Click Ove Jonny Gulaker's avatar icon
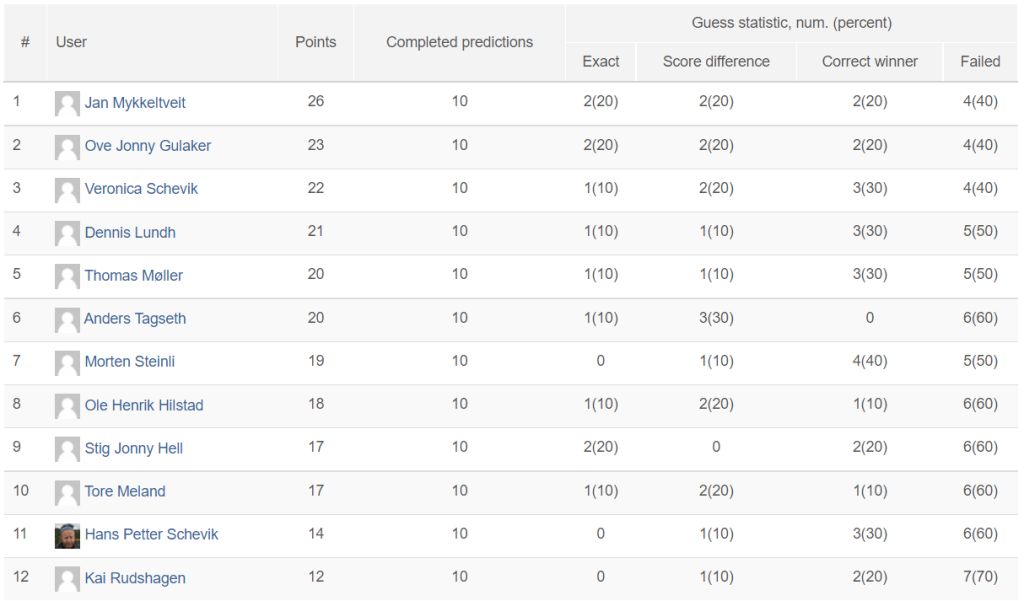This screenshot has width=1024, height=601. 67,147
